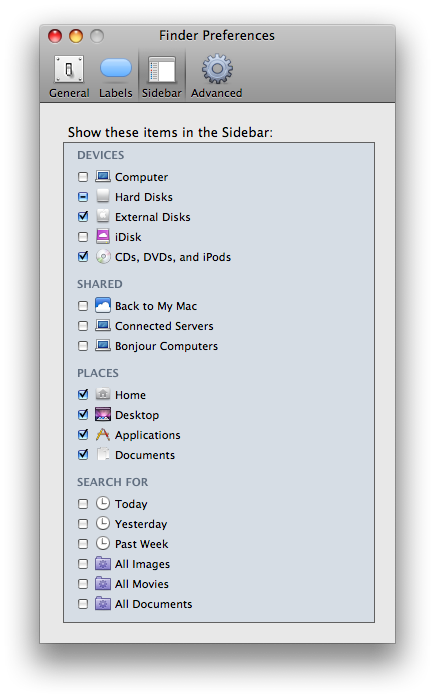Click the Documents folder icon
435x698 pixels.
click(103, 454)
